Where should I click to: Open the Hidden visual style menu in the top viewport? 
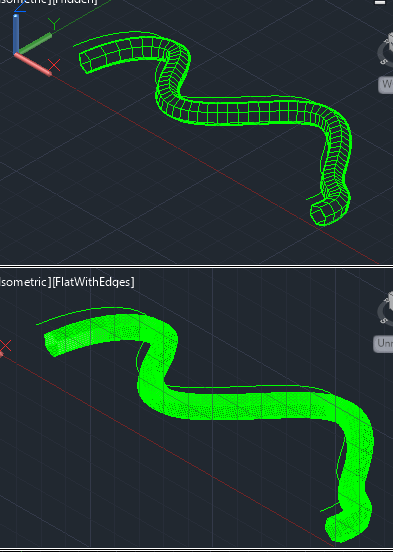tap(74, 2)
